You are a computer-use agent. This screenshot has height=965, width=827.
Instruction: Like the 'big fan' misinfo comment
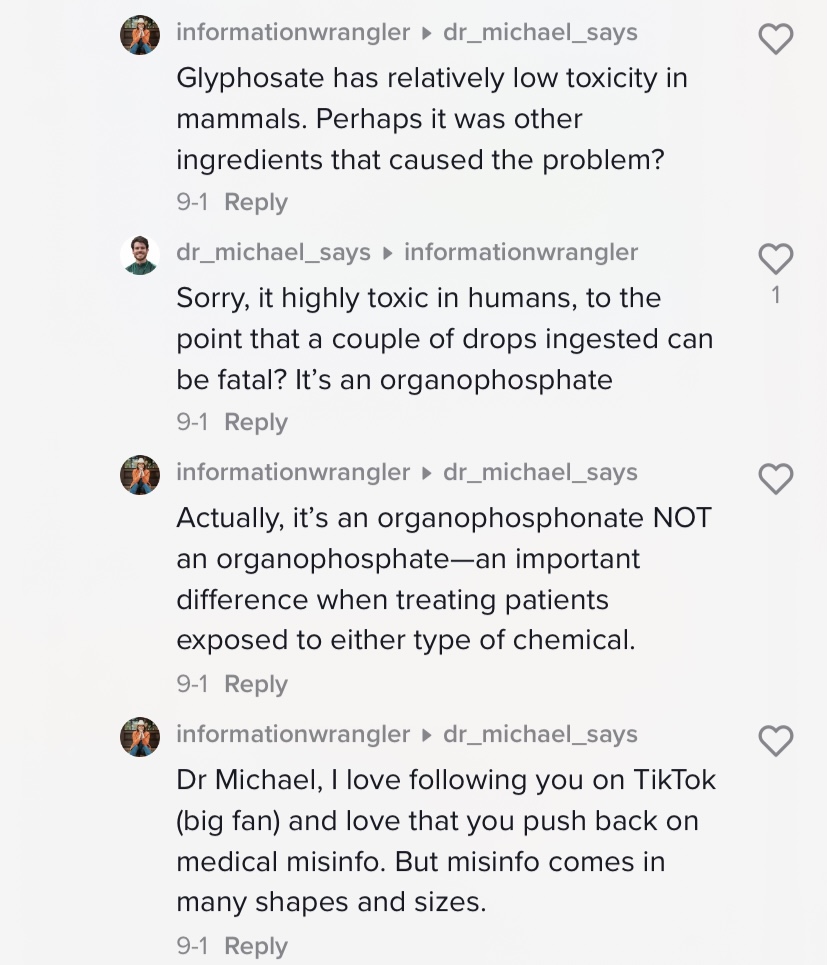[x=775, y=741]
